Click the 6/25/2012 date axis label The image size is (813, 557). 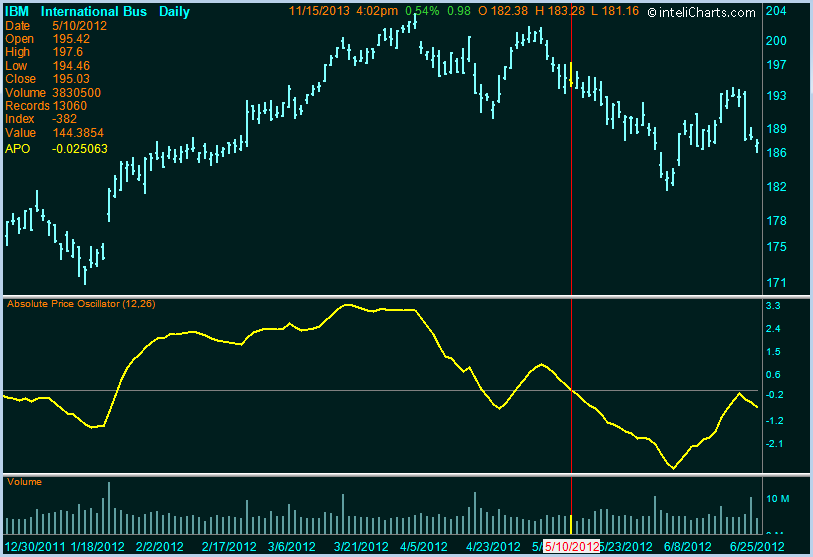(757, 547)
